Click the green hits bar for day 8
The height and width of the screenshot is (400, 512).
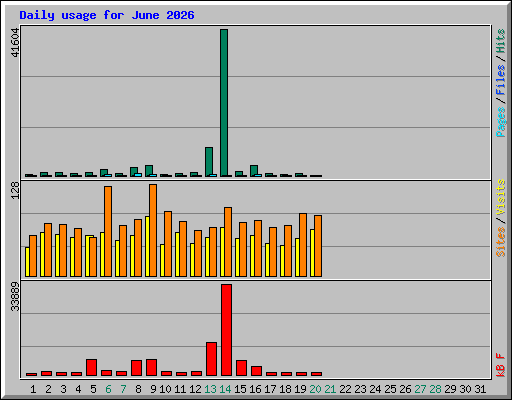tap(134, 172)
